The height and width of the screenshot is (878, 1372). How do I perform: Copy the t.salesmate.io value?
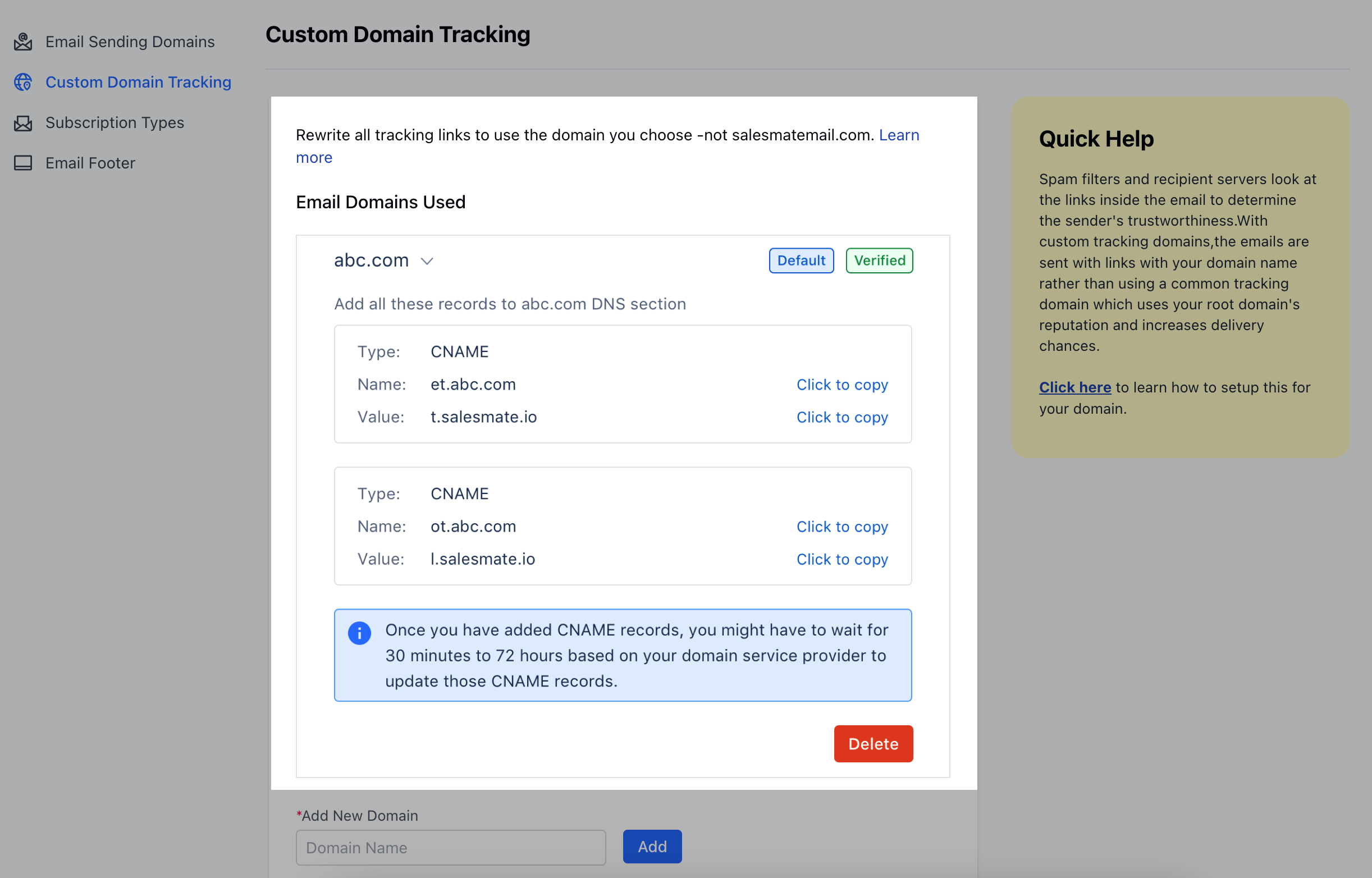point(842,417)
